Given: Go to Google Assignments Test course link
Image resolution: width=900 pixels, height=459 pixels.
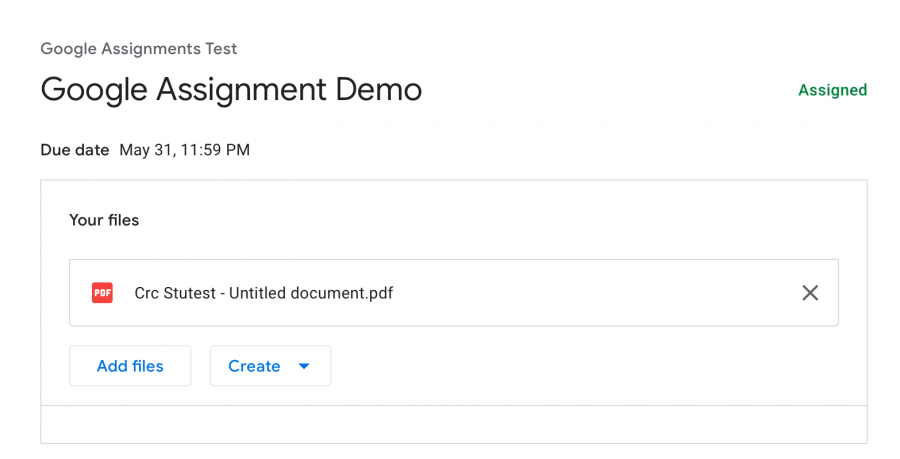Looking at the screenshot, I should [x=138, y=49].
